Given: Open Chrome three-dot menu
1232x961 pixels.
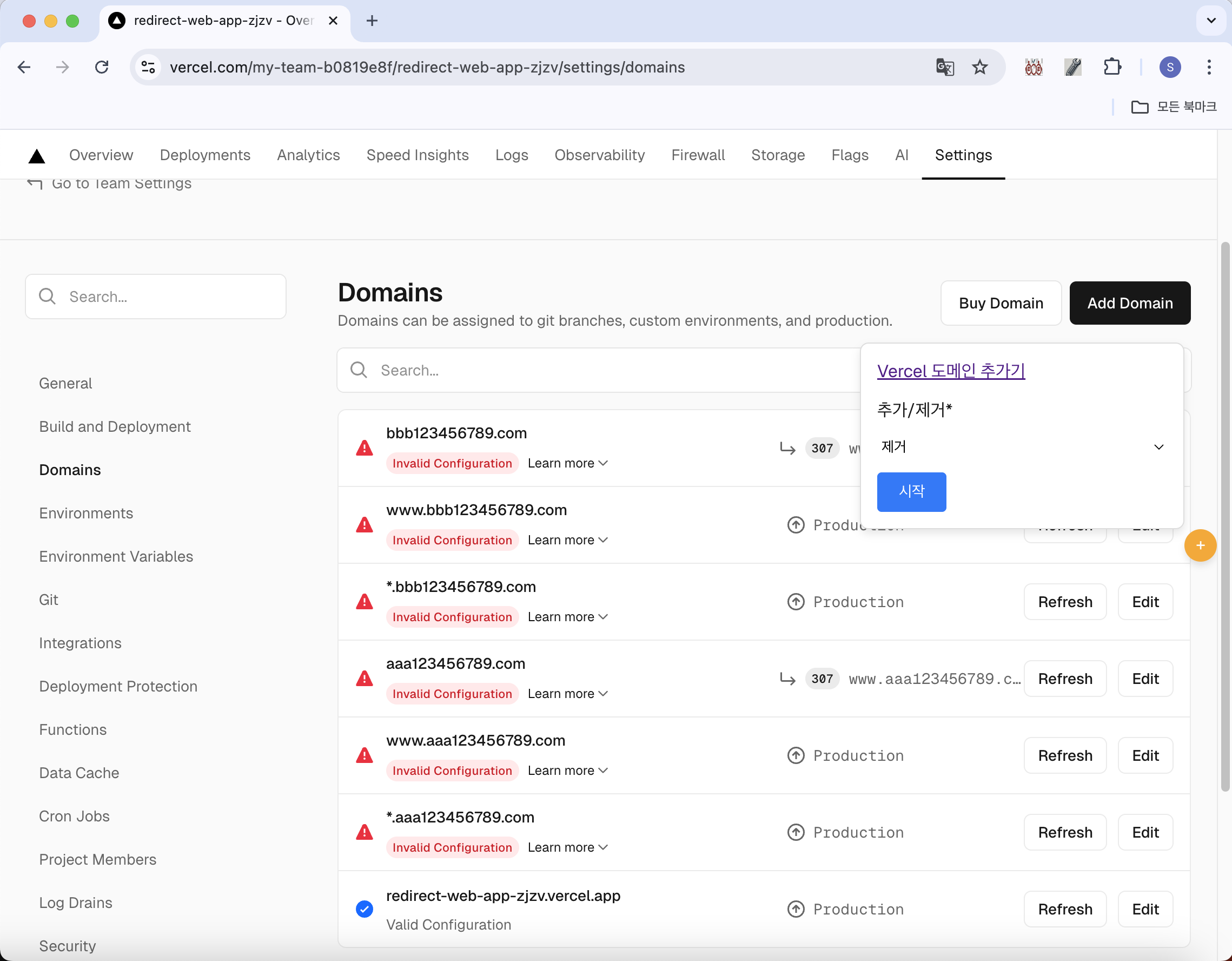Looking at the screenshot, I should coord(1209,67).
